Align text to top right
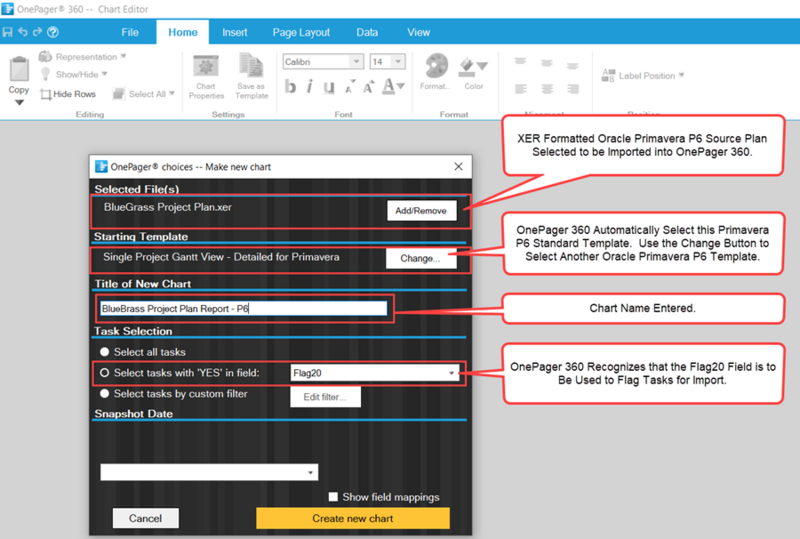This screenshot has height=539, width=800. click(572, 65)
